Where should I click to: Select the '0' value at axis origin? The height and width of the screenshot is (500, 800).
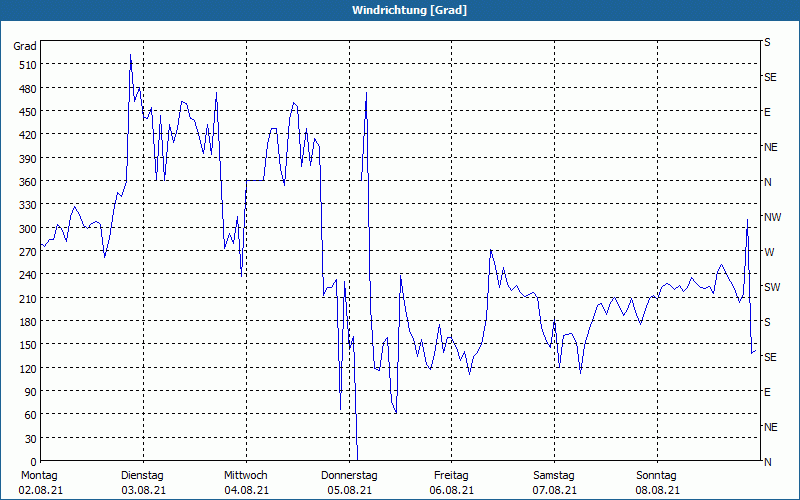tap(34, 462)
